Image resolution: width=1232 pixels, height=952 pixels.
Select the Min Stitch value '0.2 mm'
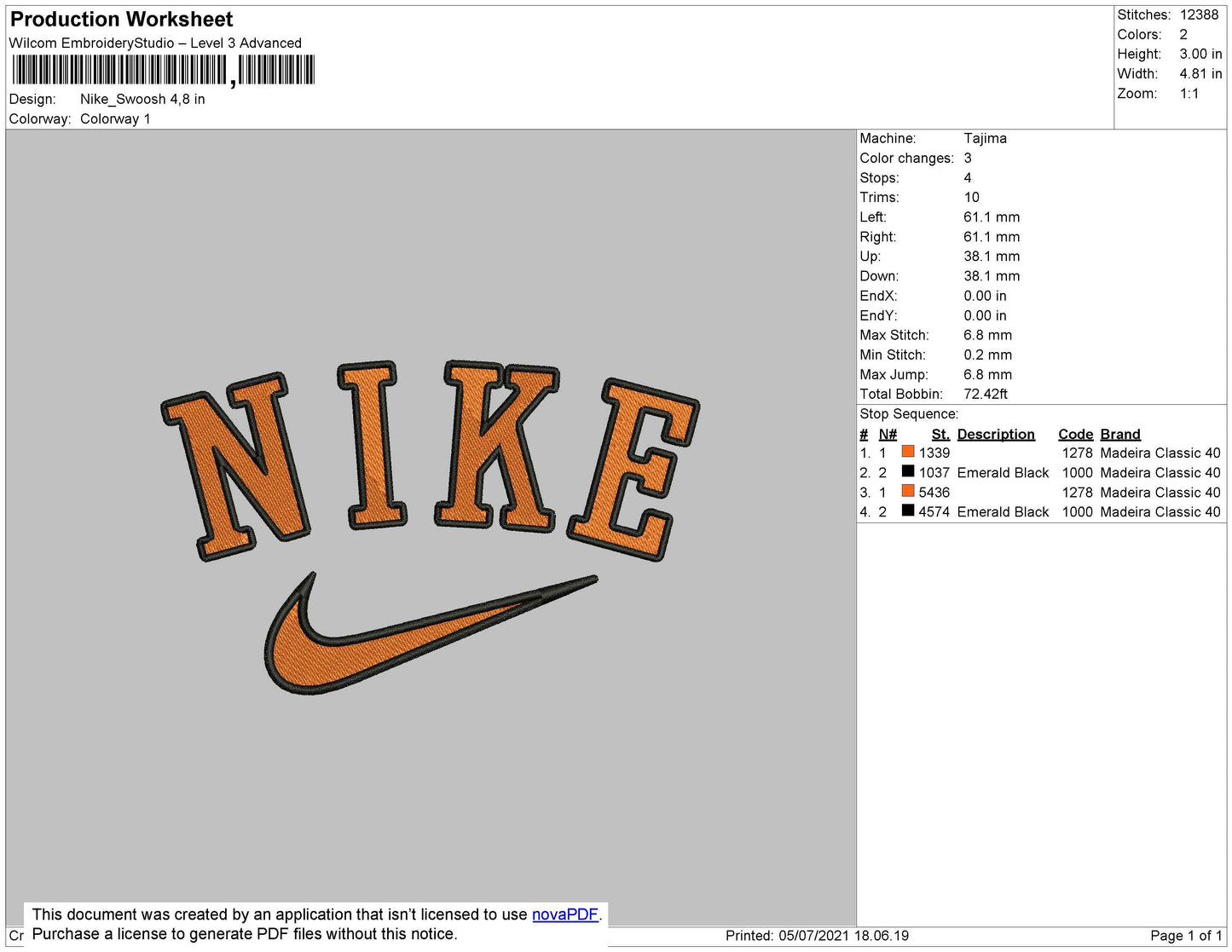pyautogui.click(x=987, y=355)
